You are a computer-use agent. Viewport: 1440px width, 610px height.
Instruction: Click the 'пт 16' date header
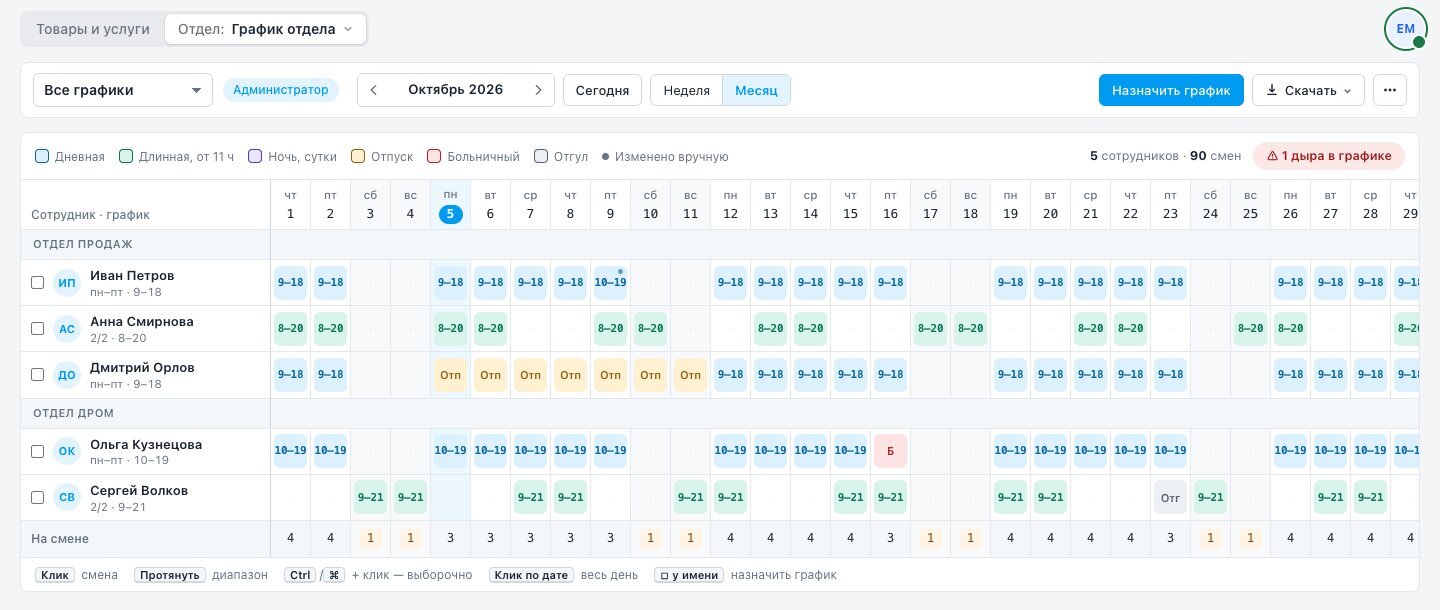tap(891, 205)
